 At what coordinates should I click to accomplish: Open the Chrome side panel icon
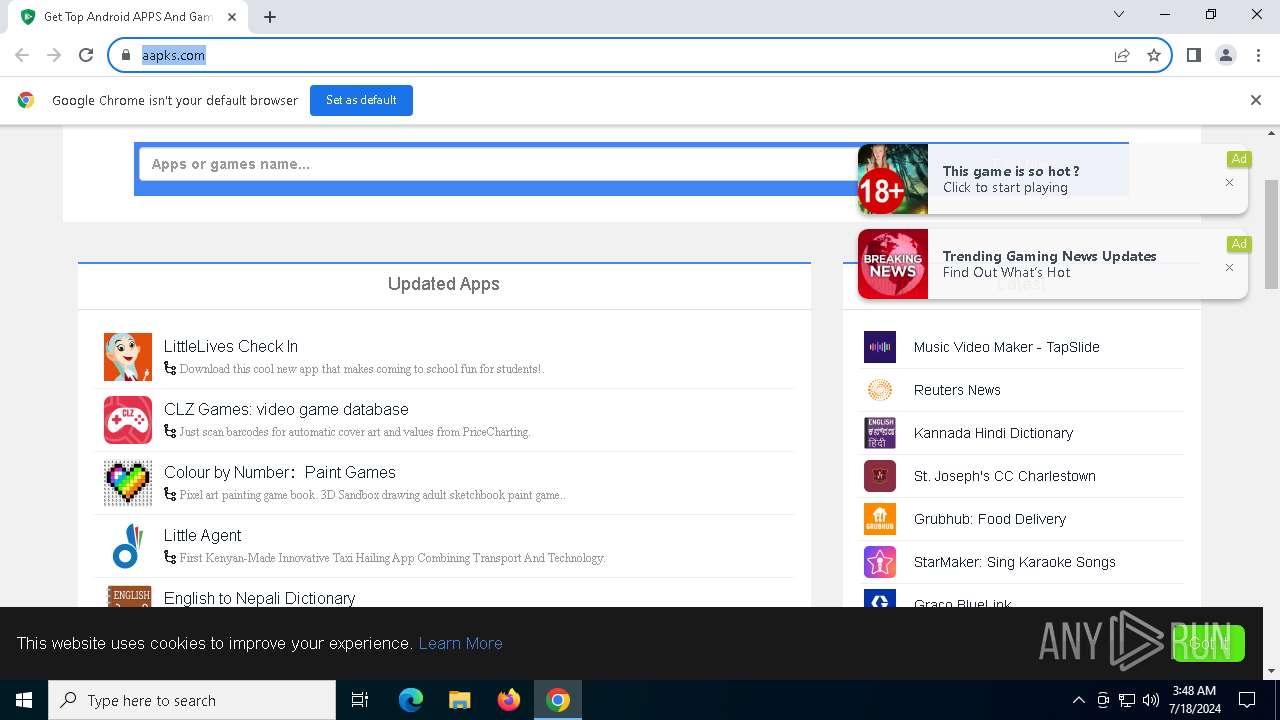[x=1194, y=55]
